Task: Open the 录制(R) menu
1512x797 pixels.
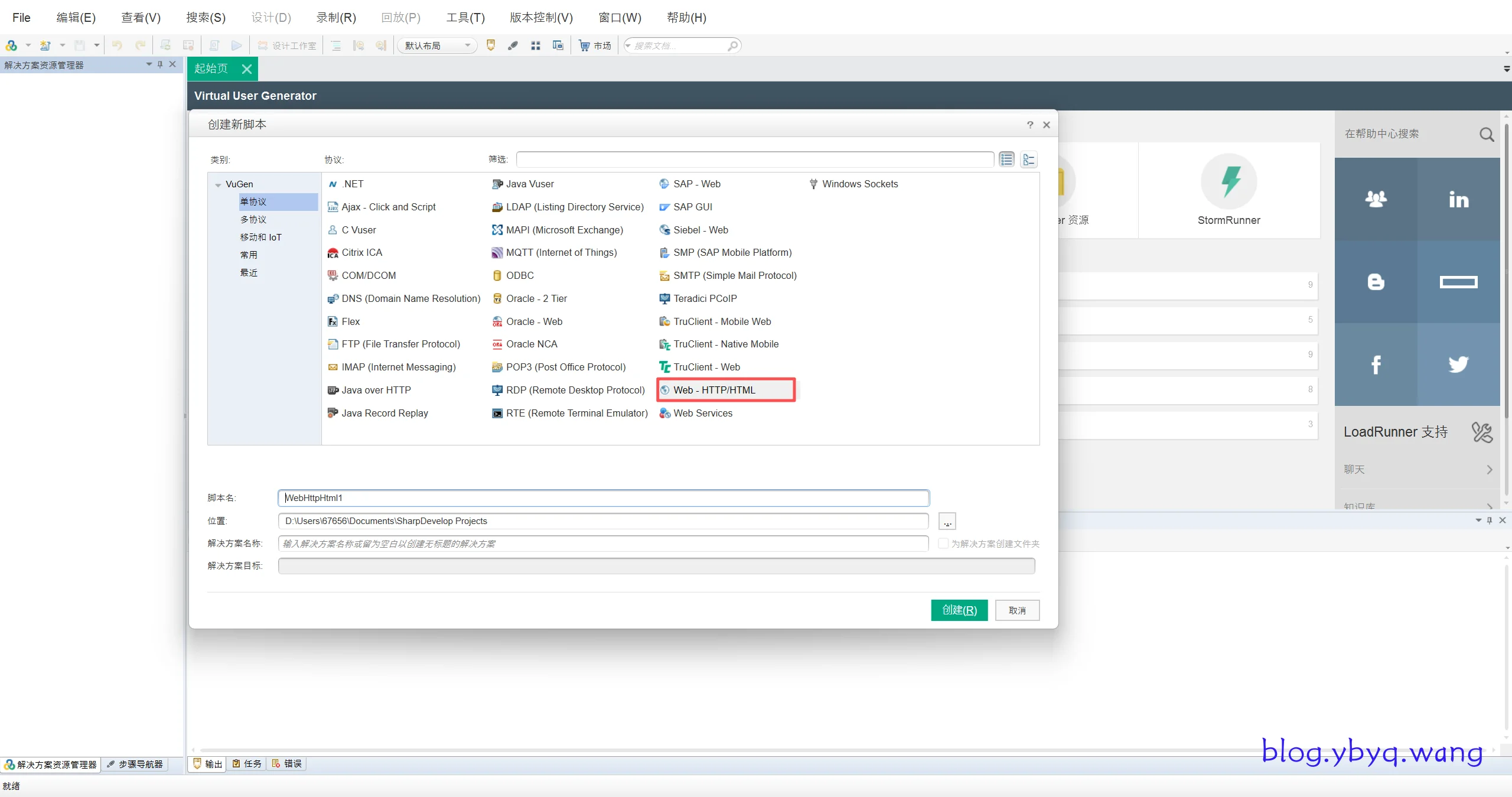Action: click(336, 18)
